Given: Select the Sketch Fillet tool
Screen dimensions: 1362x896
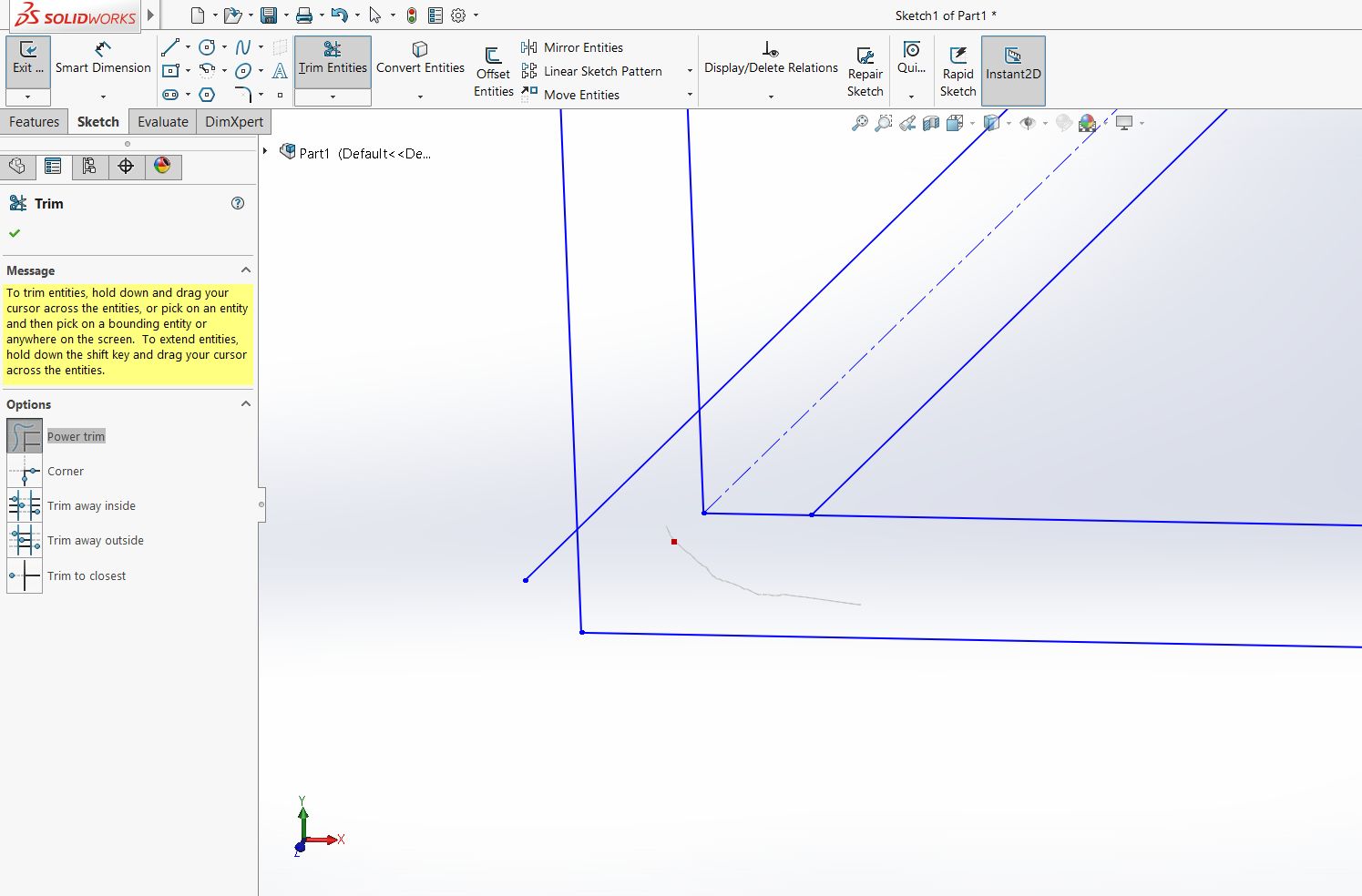Looking at the screenshot, I should coord(243,94).
